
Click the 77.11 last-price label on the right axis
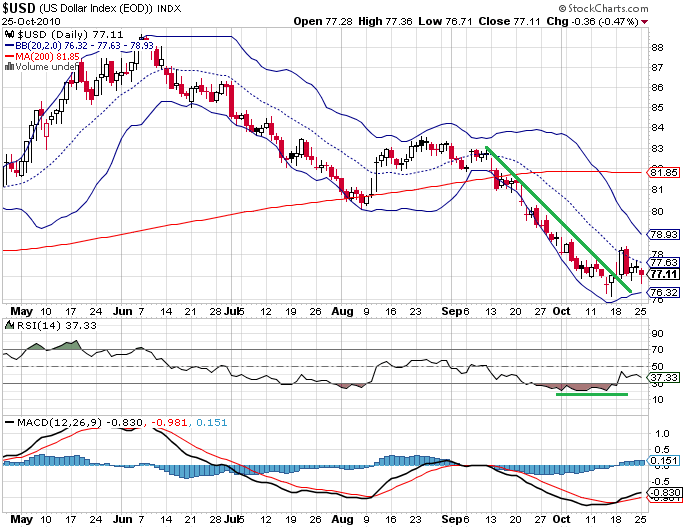664,273
